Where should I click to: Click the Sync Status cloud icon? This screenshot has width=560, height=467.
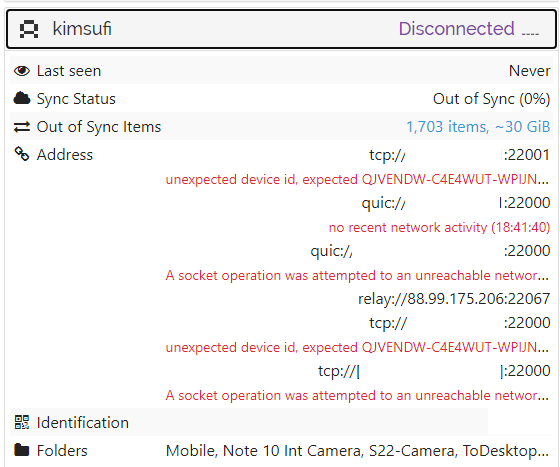[22, 98]
